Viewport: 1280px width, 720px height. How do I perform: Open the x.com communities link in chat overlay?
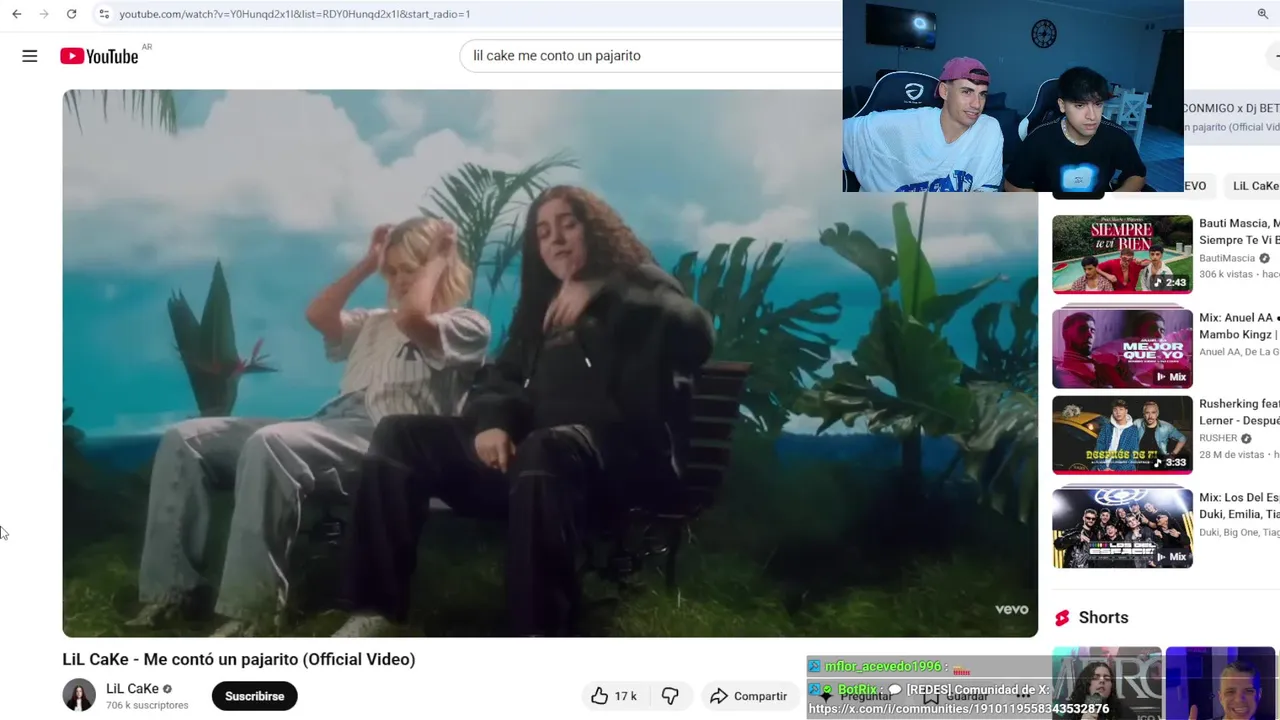pos(958,709)
